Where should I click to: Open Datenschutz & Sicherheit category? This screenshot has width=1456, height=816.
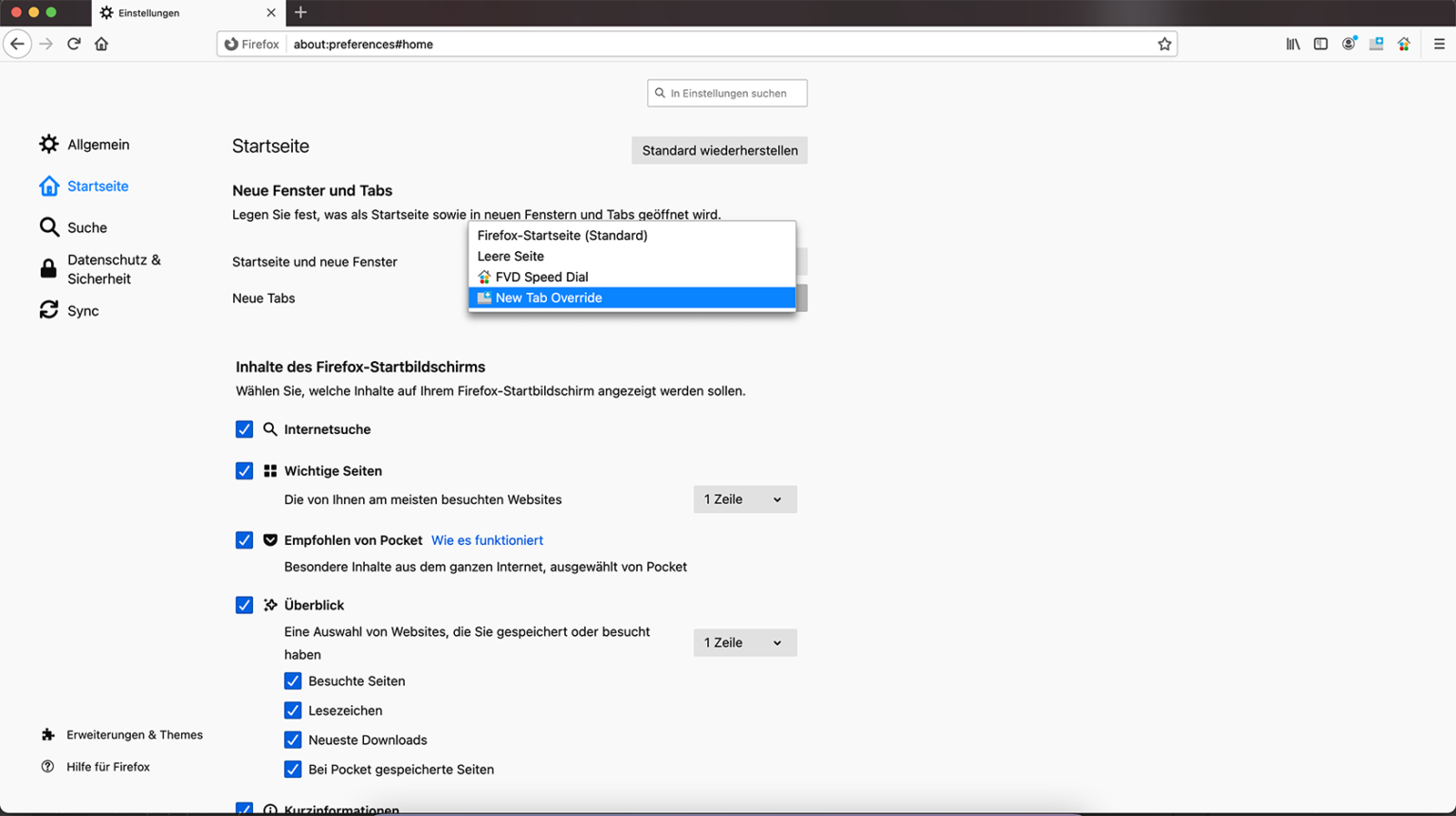click(100, 269)
